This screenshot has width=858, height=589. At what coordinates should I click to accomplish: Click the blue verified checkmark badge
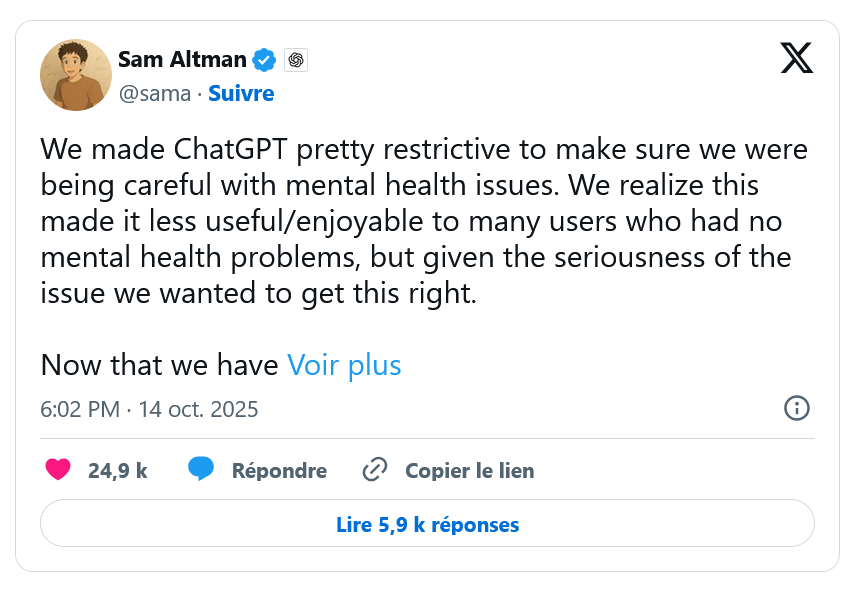(x=264, y=60)
